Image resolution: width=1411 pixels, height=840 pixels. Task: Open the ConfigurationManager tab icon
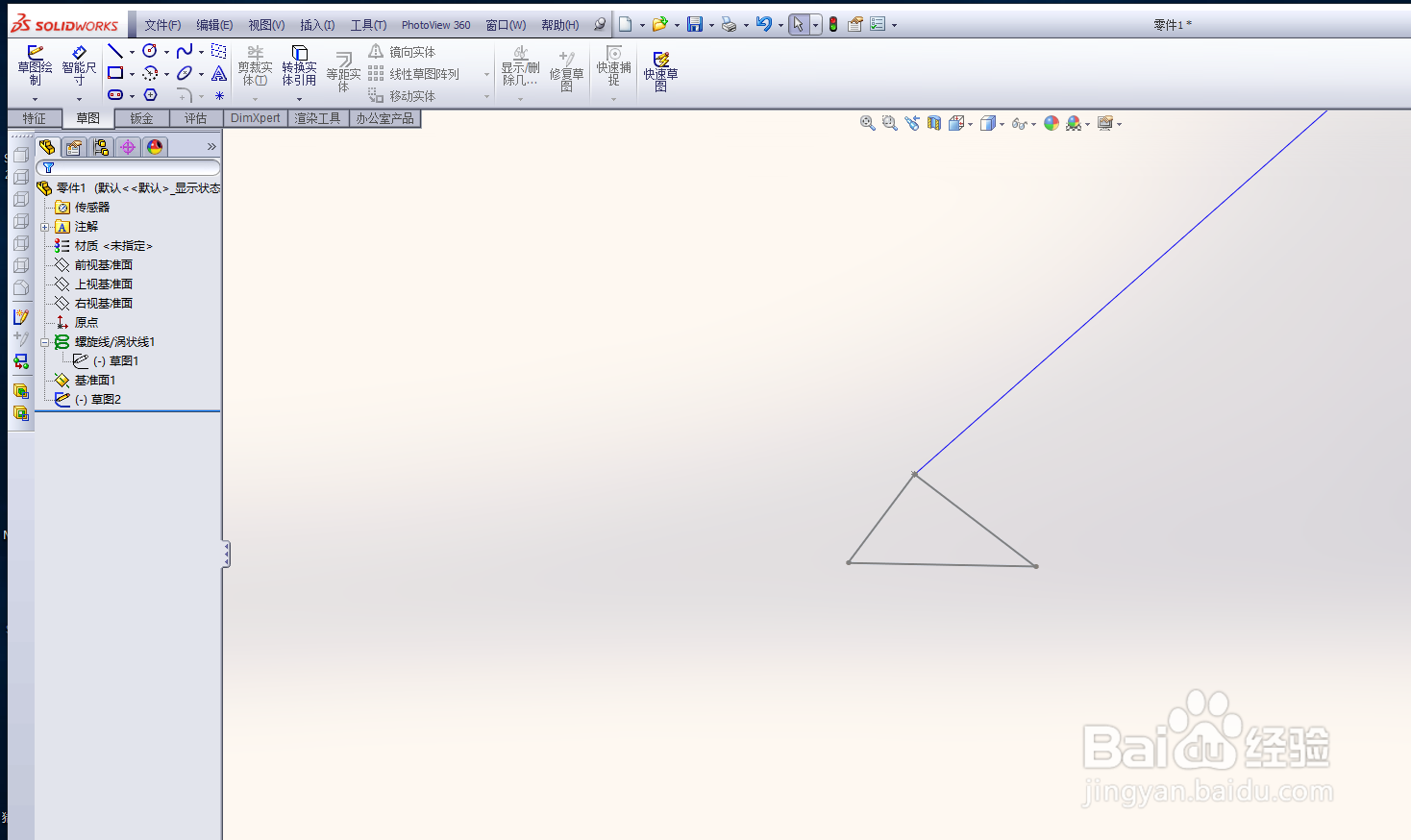pyautogui.click(x=101, y=147)
